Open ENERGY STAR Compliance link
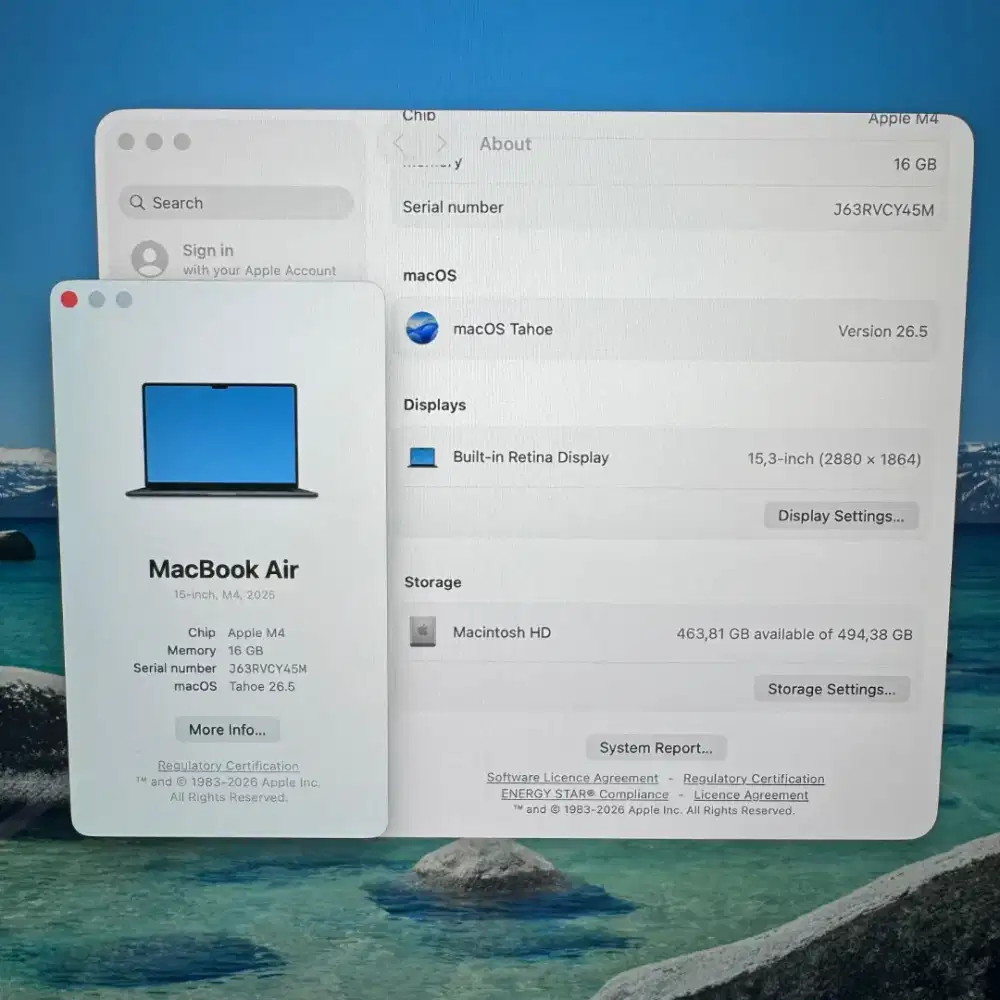 (x=585, y=794)
